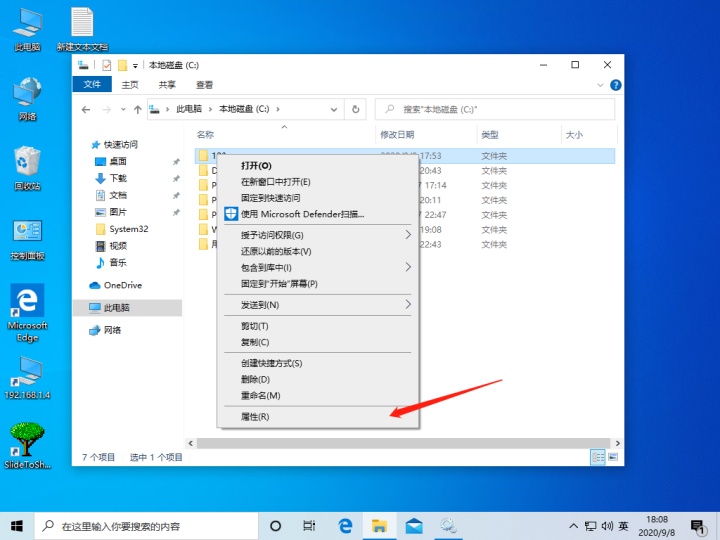Open the 控制面板 desktop icon
The image size is (720, 540).
(x=28, y=239)
